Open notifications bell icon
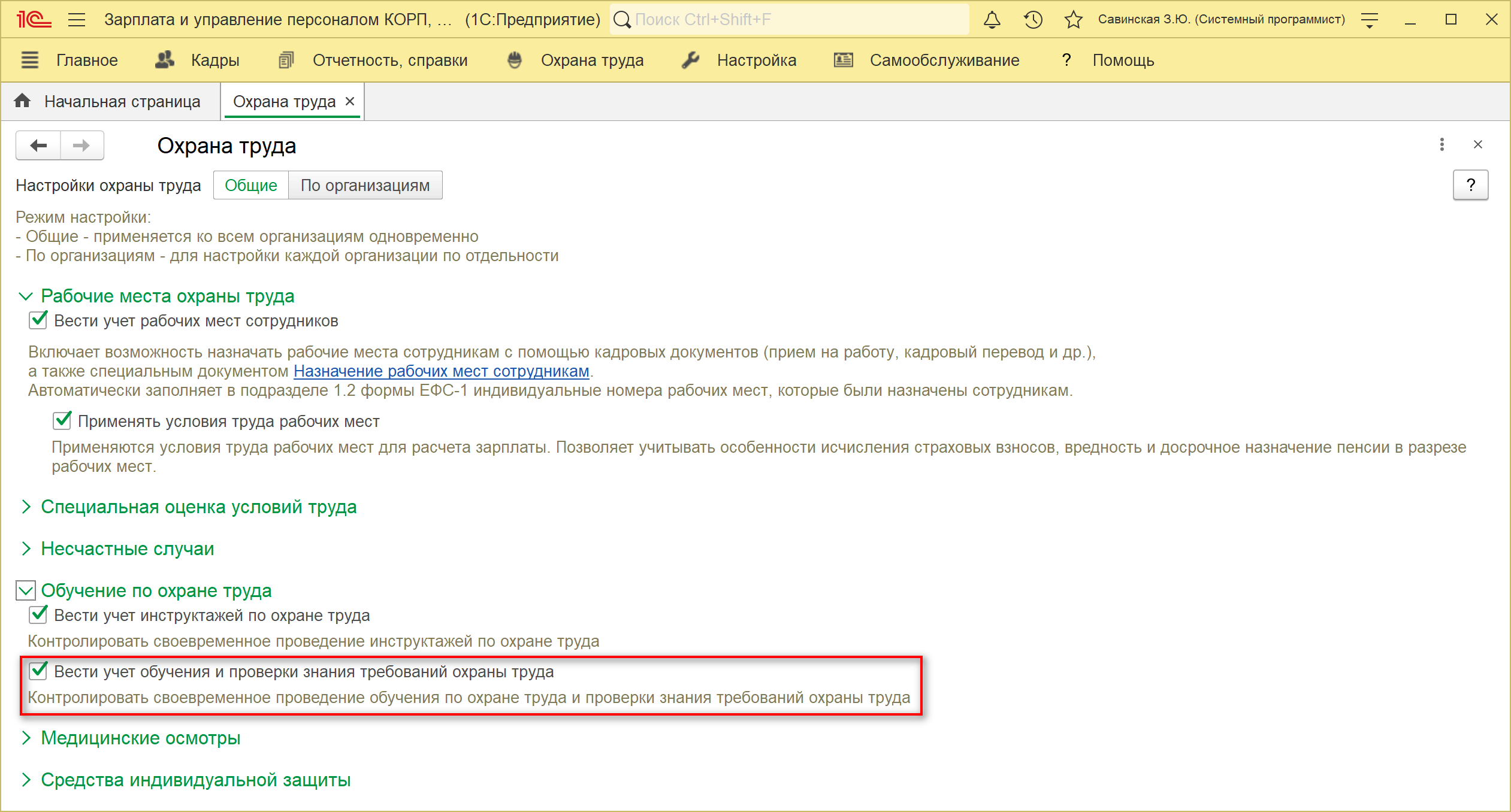This screenshot has height=812, width=1511. point(992,20)
